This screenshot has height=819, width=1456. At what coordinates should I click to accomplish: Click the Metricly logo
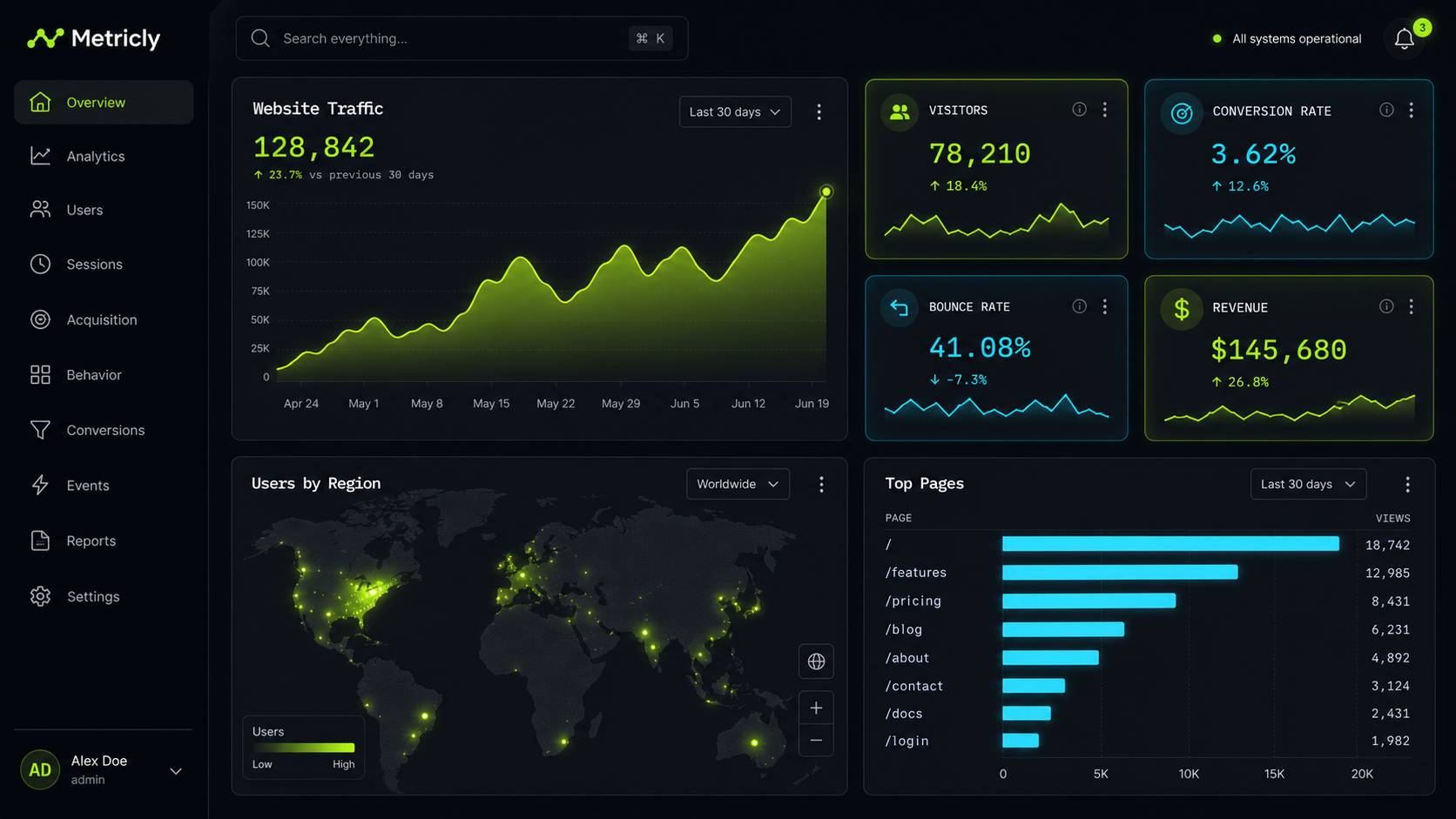(x=93, y=38)
